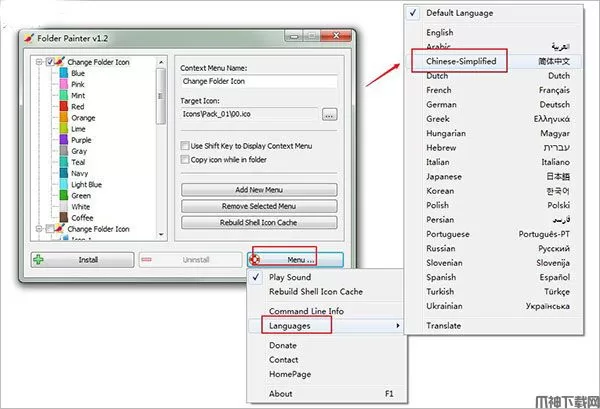Click the paintbrush icon of second Change Folder Icon
This screenshot has width=600, height=409.
(60, 229)
